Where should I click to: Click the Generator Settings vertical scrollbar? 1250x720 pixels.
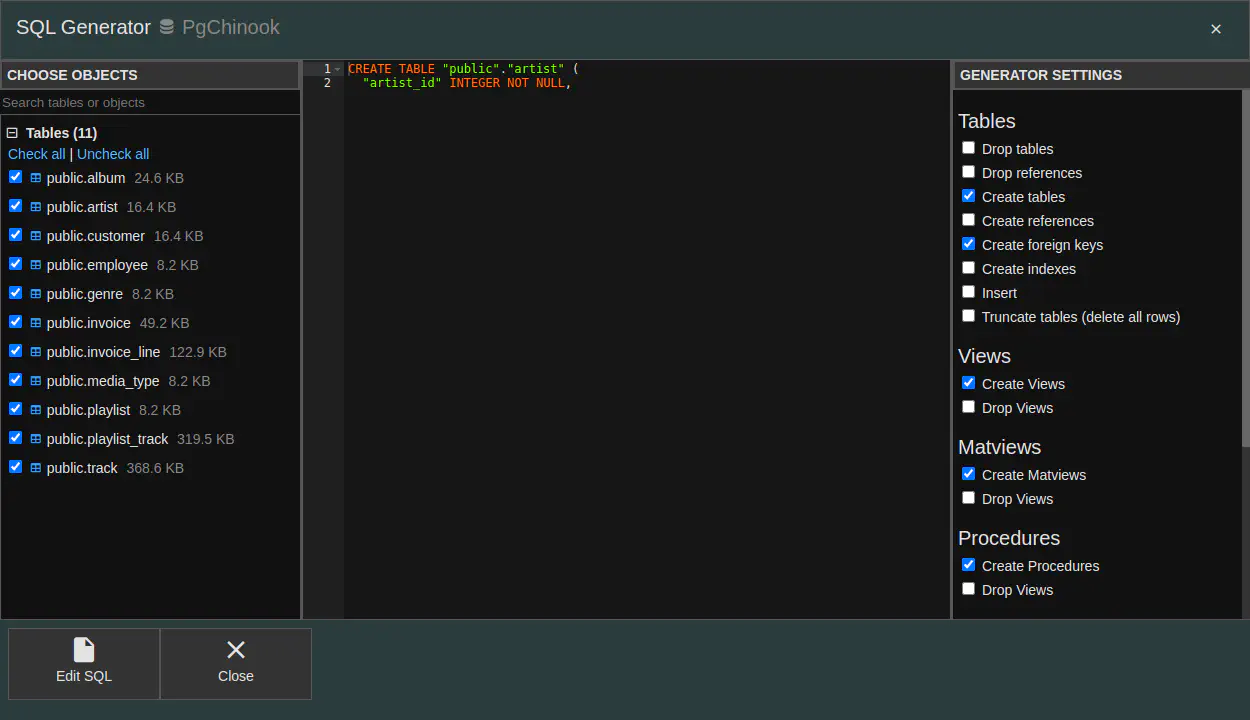coord(1245,270)
